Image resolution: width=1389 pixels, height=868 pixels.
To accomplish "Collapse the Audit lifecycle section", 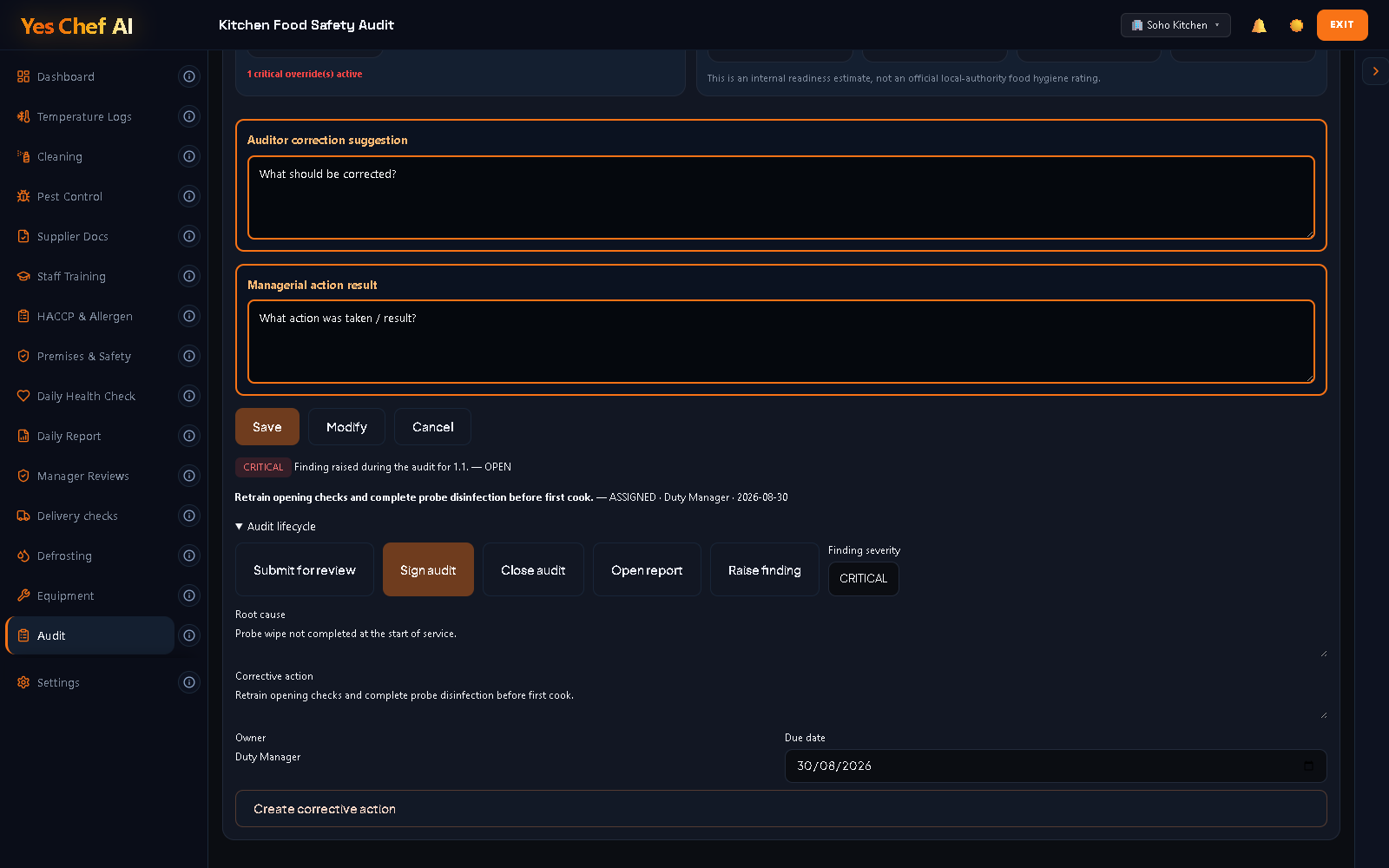I will 275,527.
